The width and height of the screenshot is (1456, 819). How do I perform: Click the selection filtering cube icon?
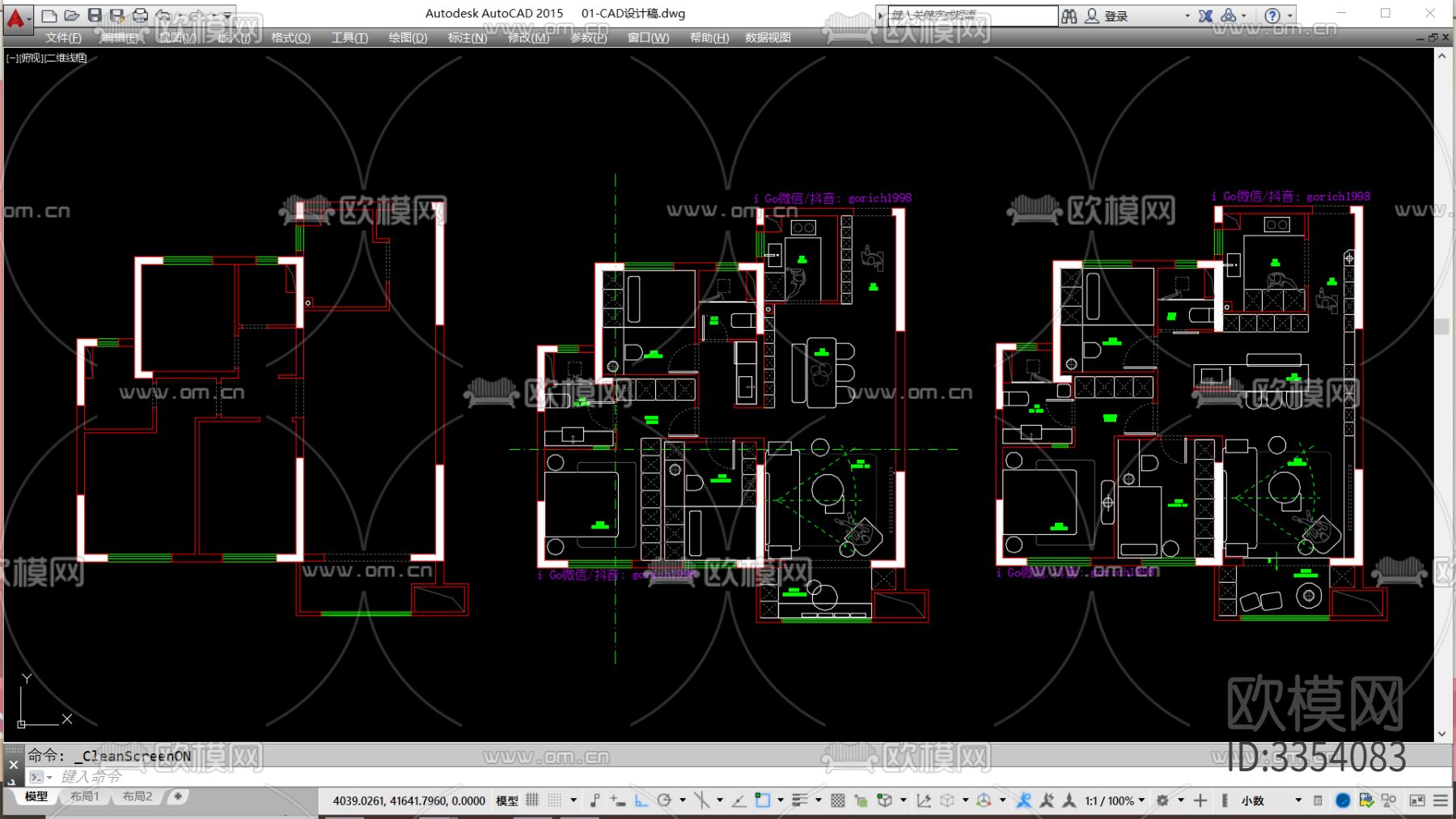pyautogui.click(x=946, y=800)
